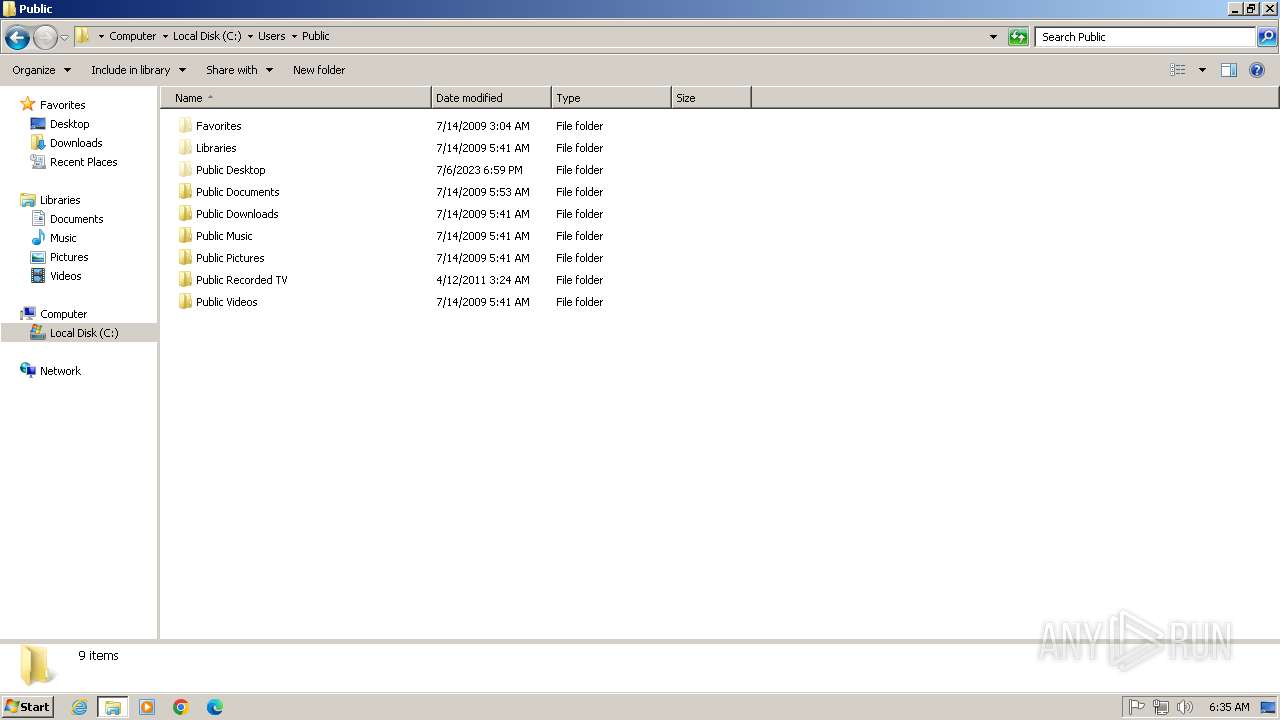1280x720 pixels.
Task: Click Libraries in the navigation pane
Action: [60, 200]
